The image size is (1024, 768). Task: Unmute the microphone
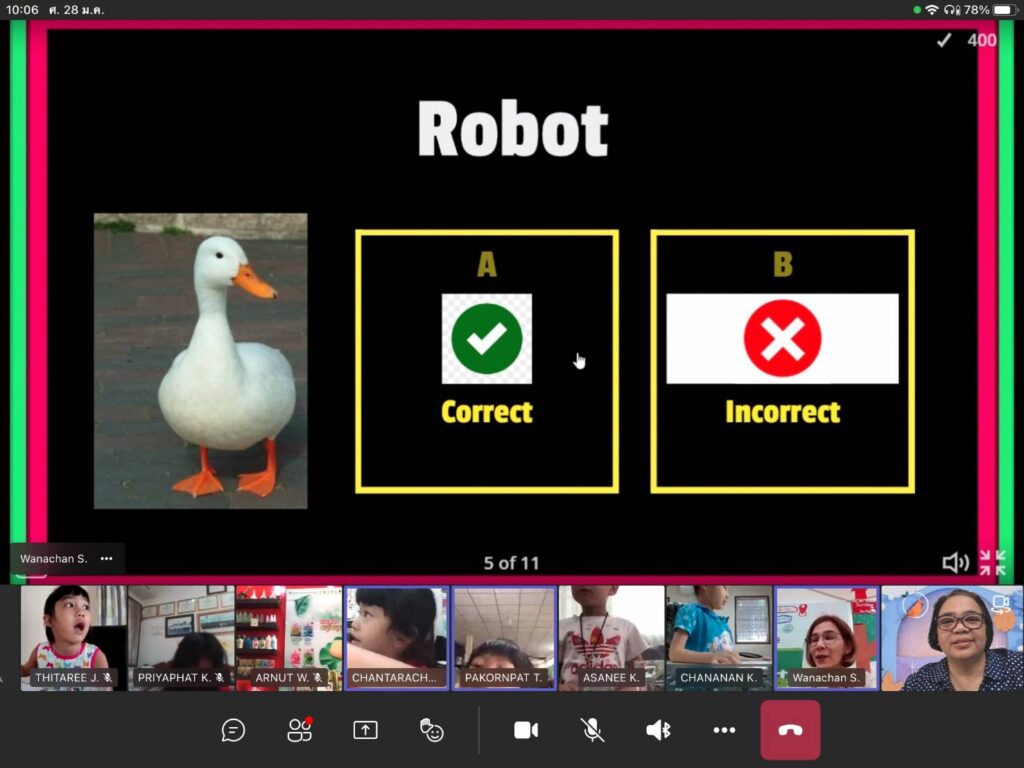pos(592,730)
